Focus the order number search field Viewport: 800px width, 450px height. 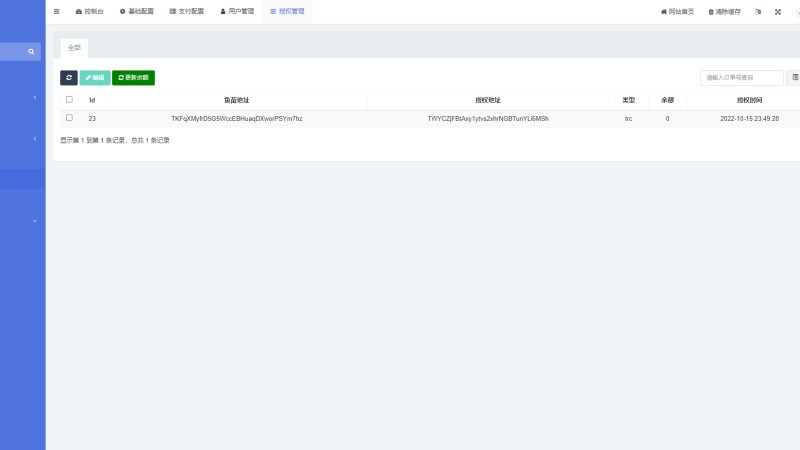742,78
